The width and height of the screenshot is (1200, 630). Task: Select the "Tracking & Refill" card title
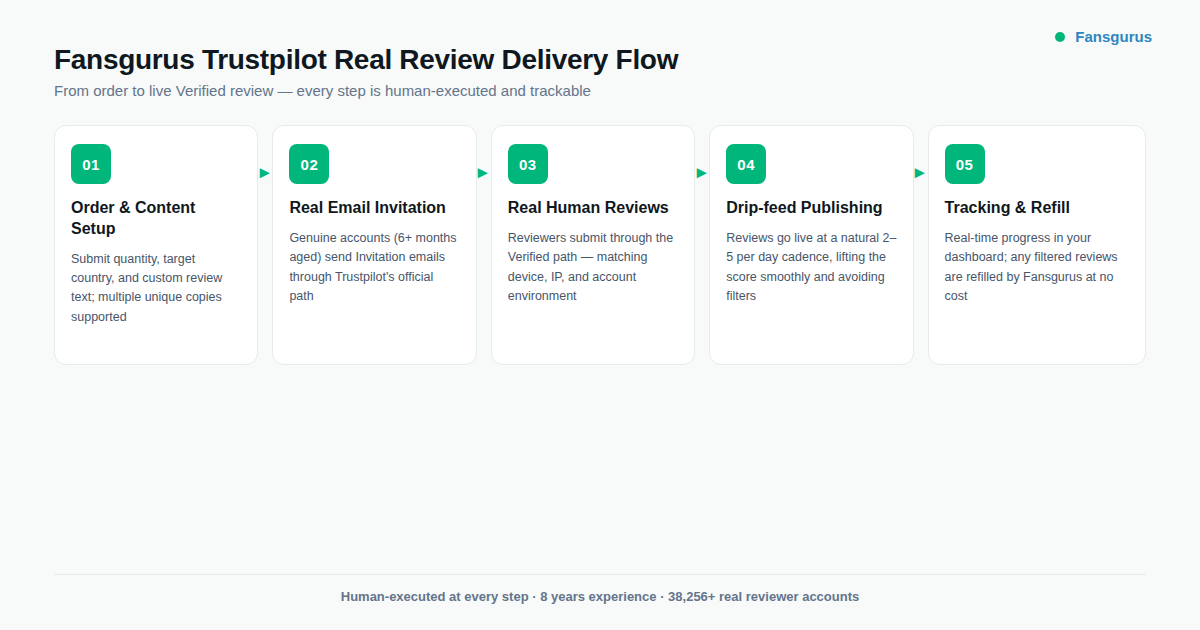click(1007, 207)
